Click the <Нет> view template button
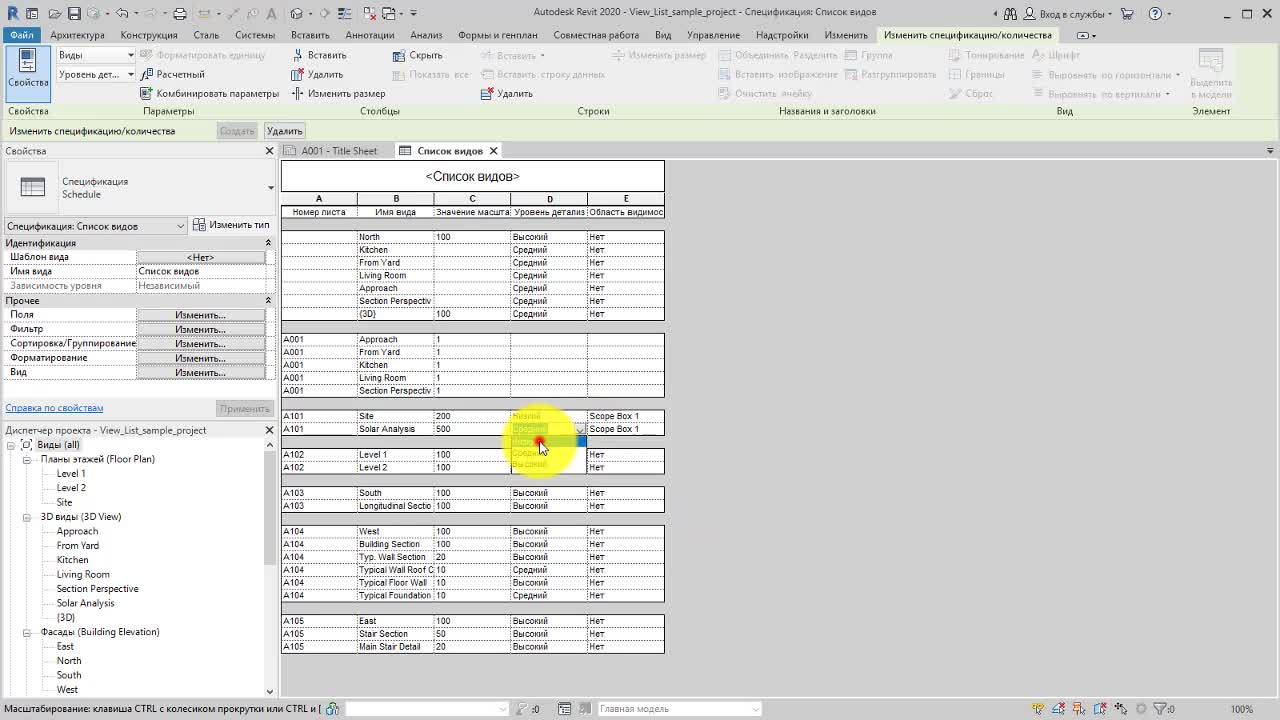1280x720 pixels. [x=200, y=257]
